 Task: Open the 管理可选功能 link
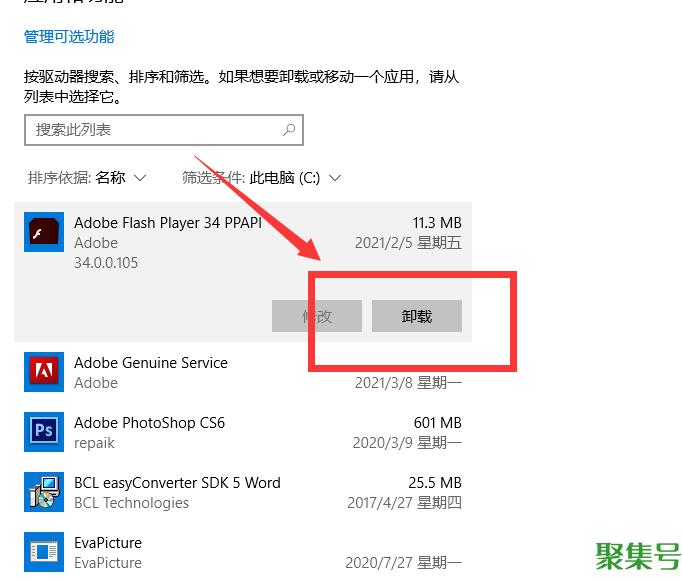coord(69,37)
